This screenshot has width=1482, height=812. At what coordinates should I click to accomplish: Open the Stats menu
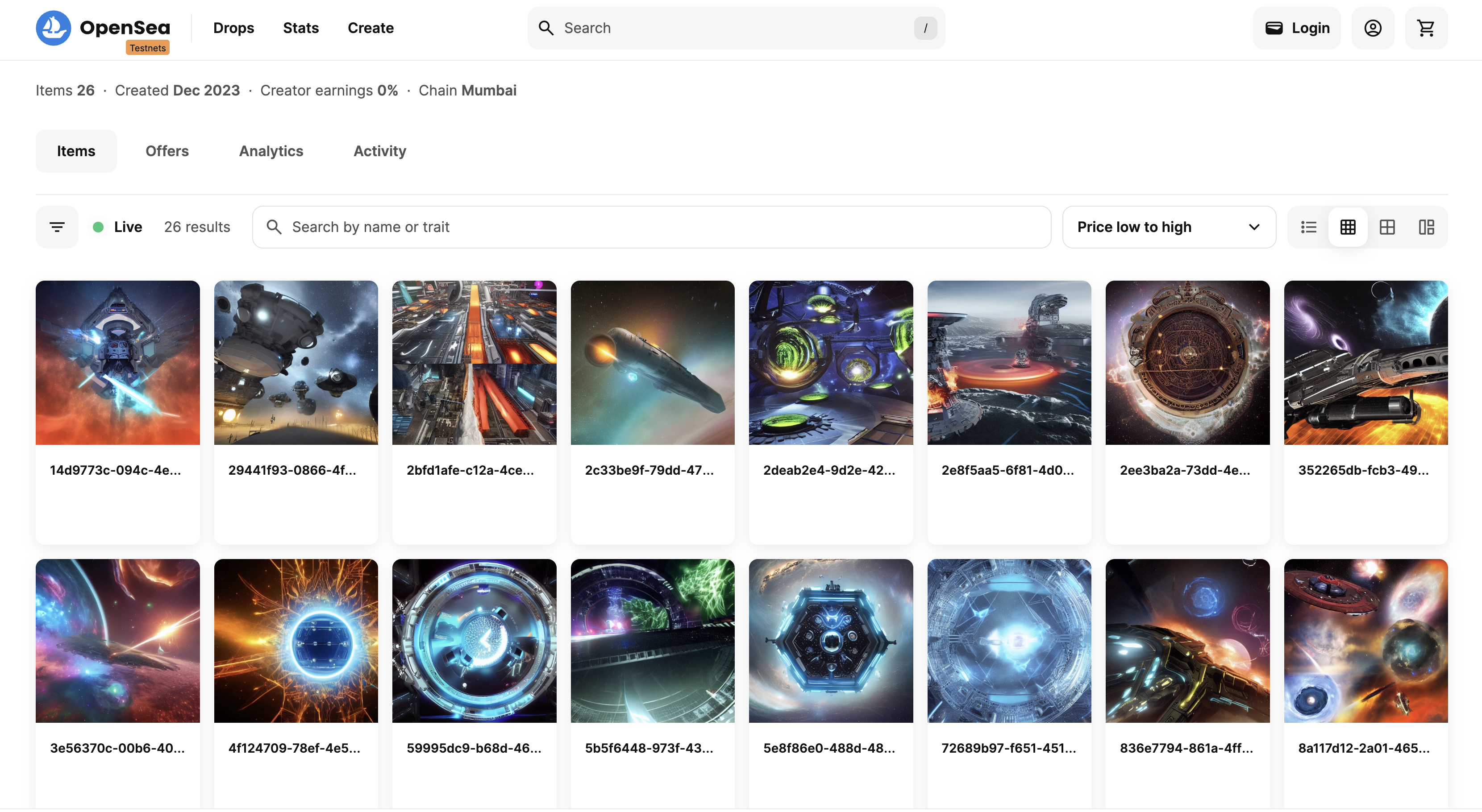pyautogui.click(x=300, y=28)
